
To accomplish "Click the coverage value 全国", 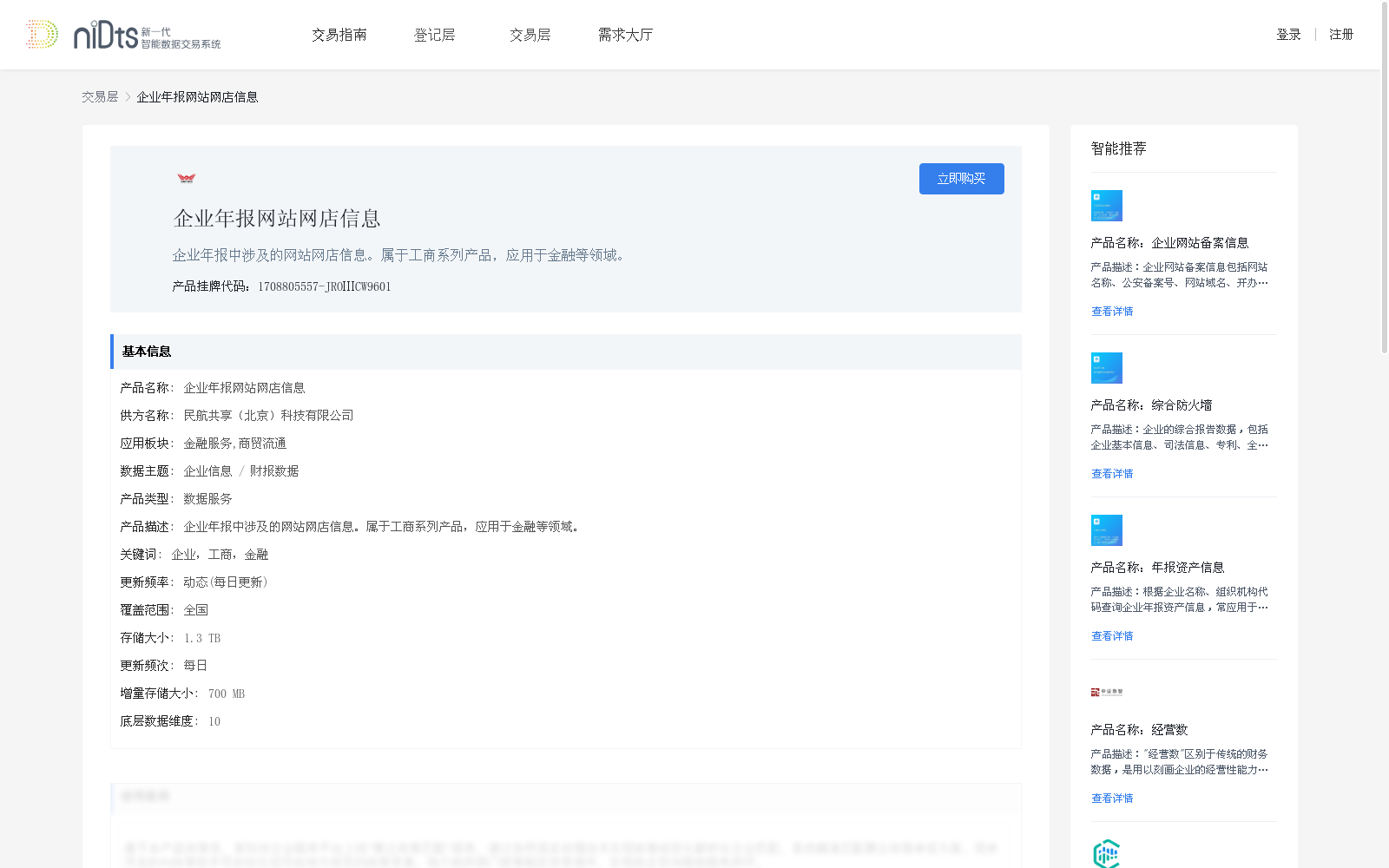I will tap(195, 610).
